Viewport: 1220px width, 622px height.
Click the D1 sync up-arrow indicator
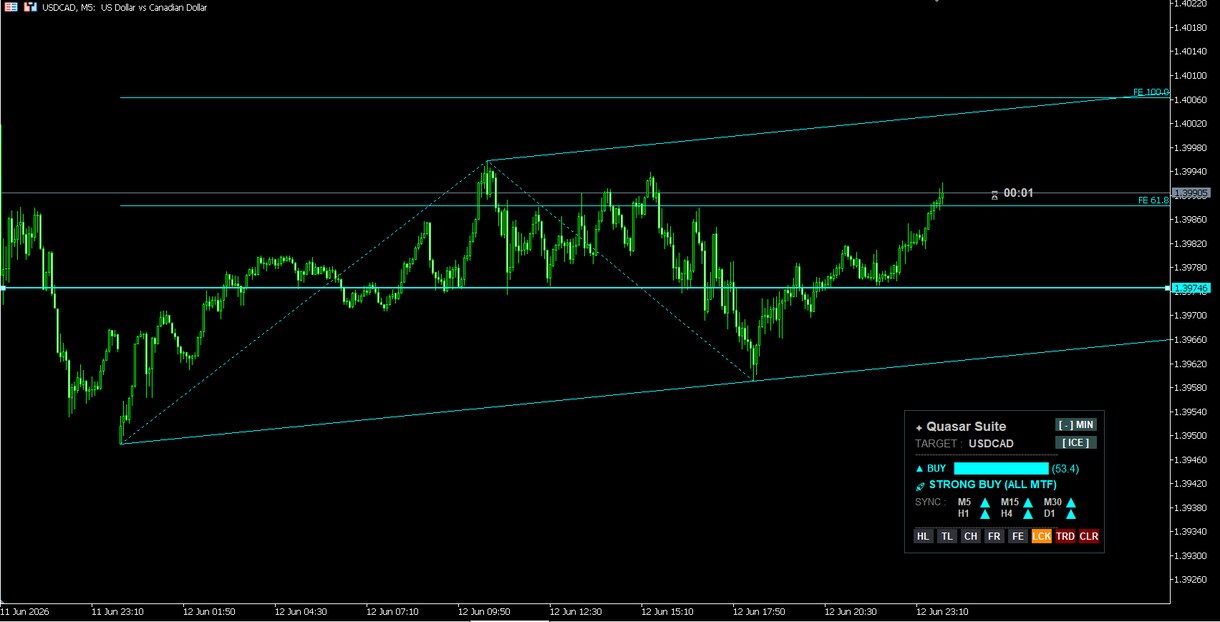(x=1071, y=514)
